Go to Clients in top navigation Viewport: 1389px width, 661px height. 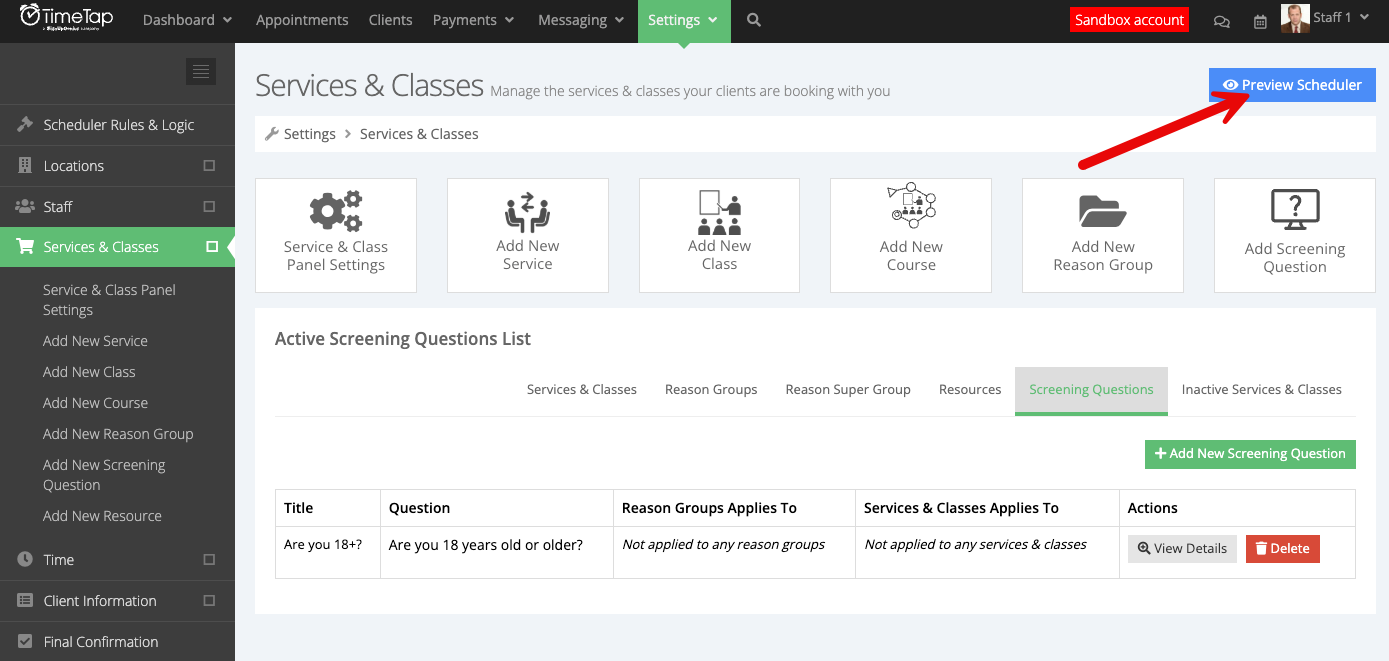[390, 20]
